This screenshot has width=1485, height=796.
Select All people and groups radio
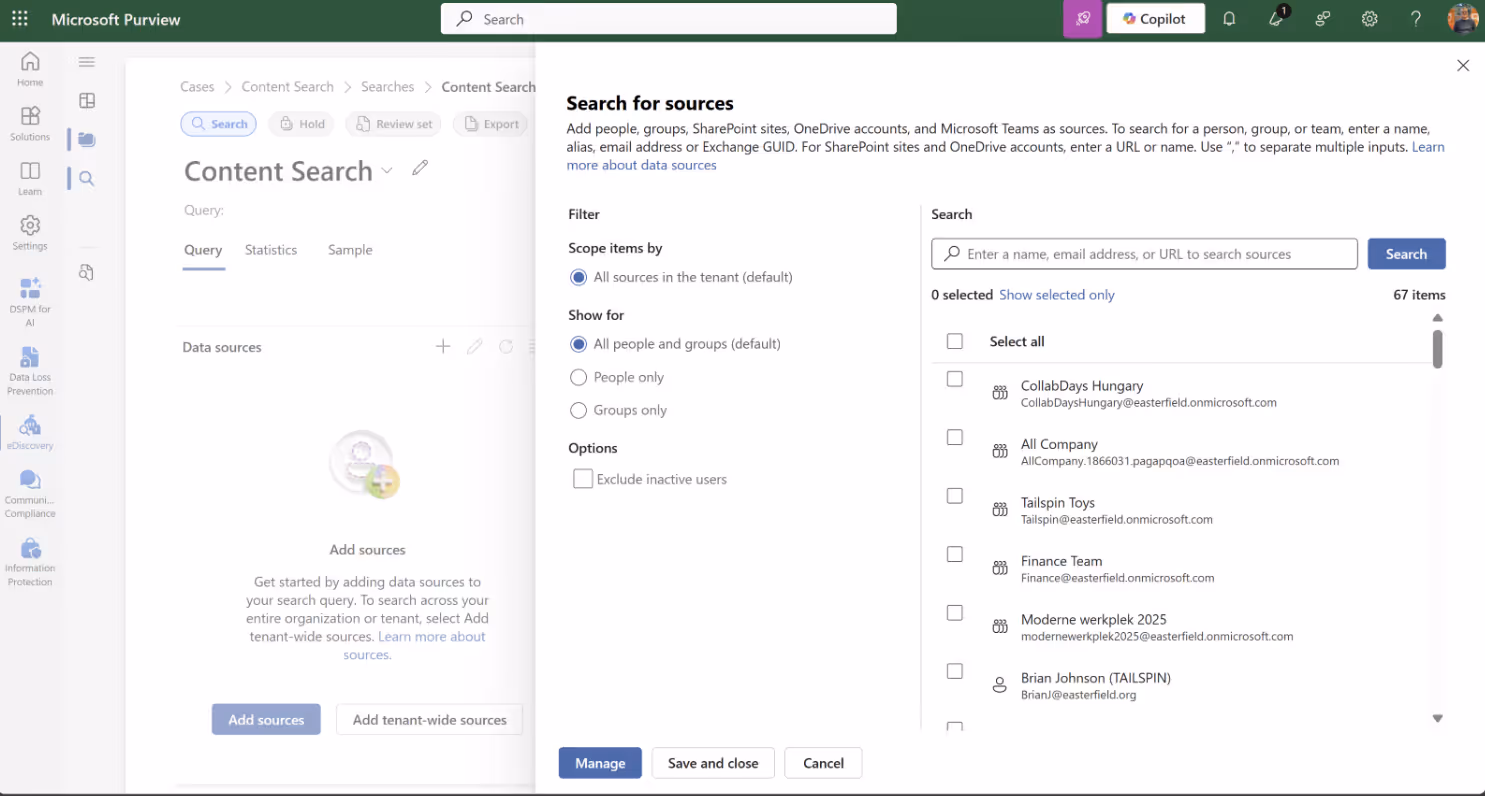coord(578,344)
